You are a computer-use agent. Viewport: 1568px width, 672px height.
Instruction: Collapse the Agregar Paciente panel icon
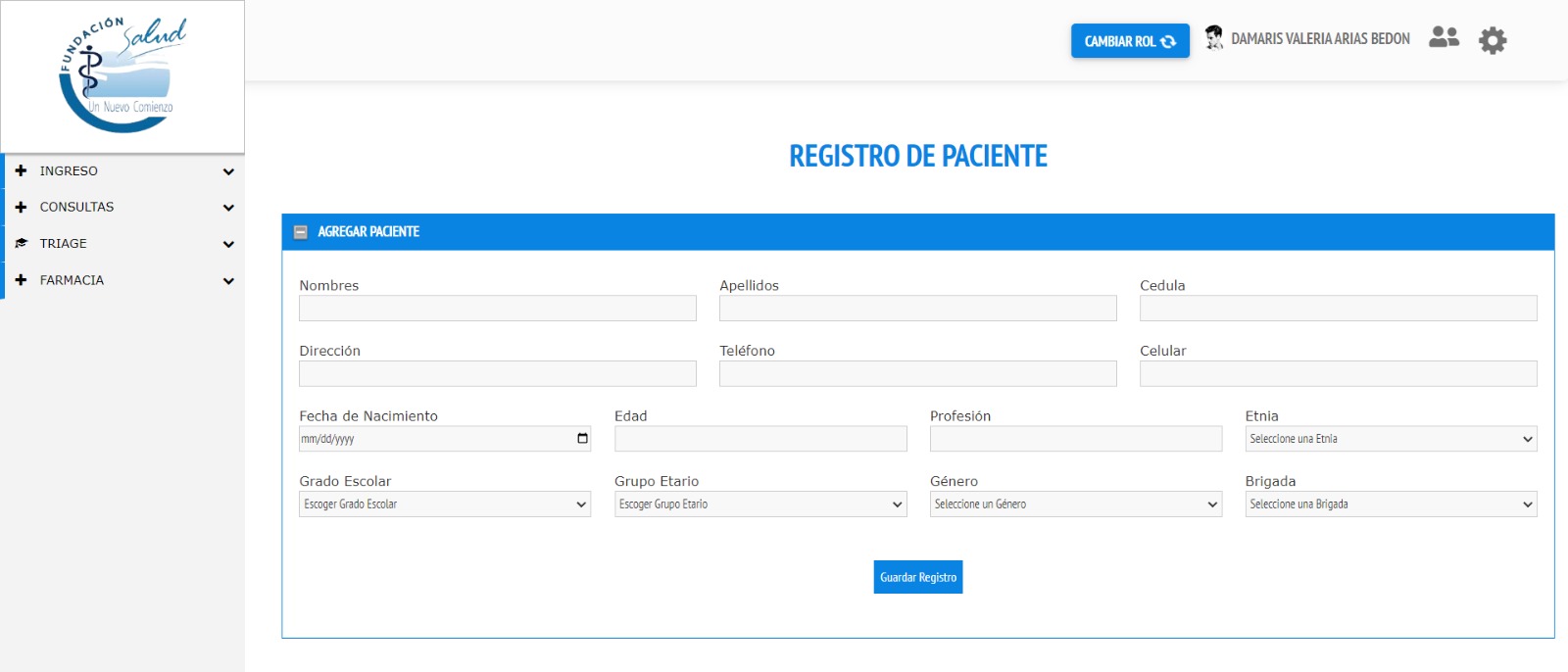pos(301,232)
